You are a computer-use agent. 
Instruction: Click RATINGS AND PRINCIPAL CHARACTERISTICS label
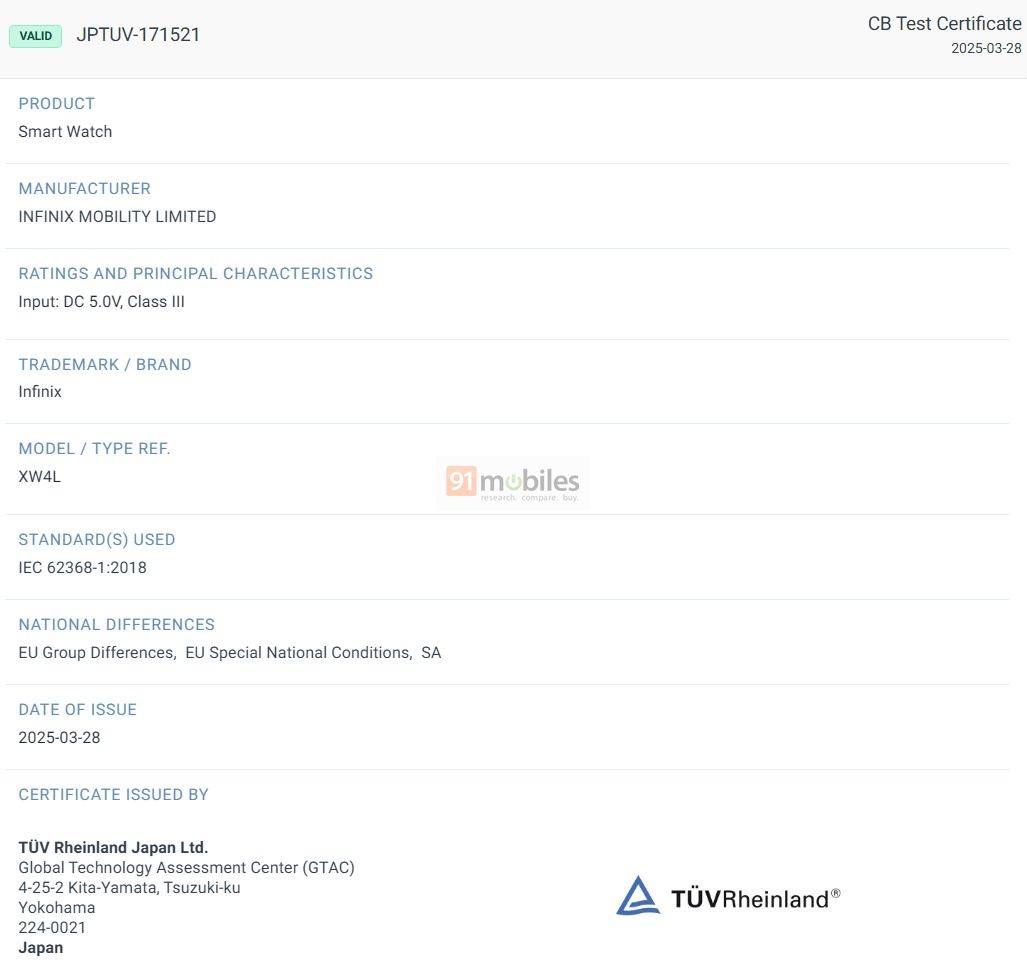pos(196,273)
